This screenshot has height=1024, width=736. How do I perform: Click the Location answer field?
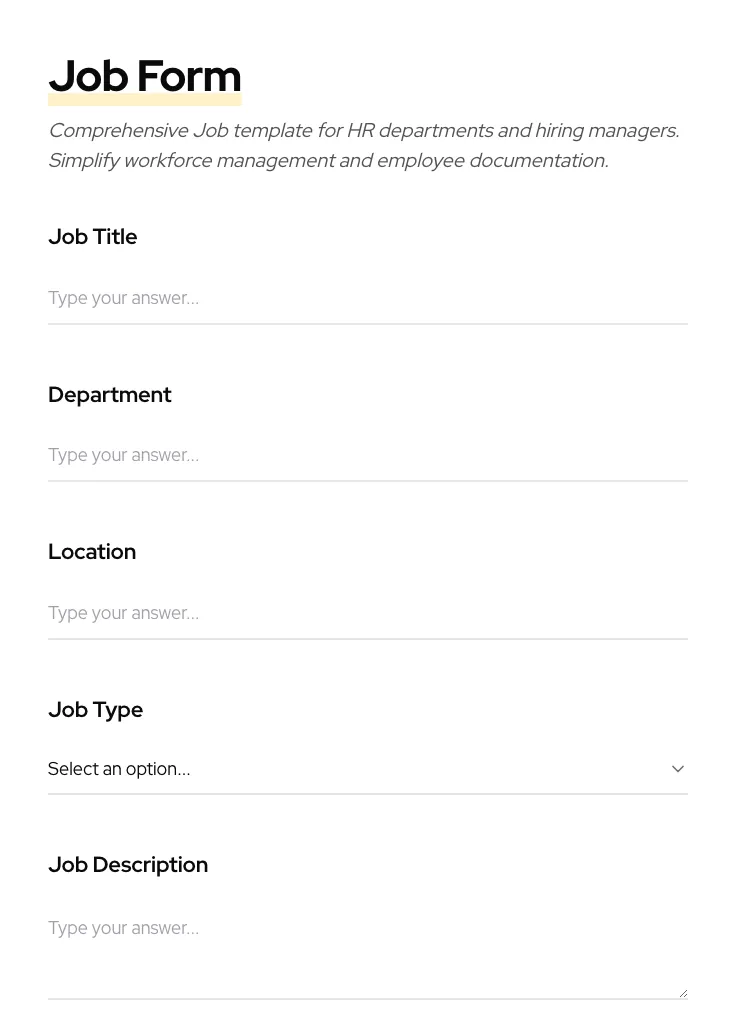click(368, 613)
